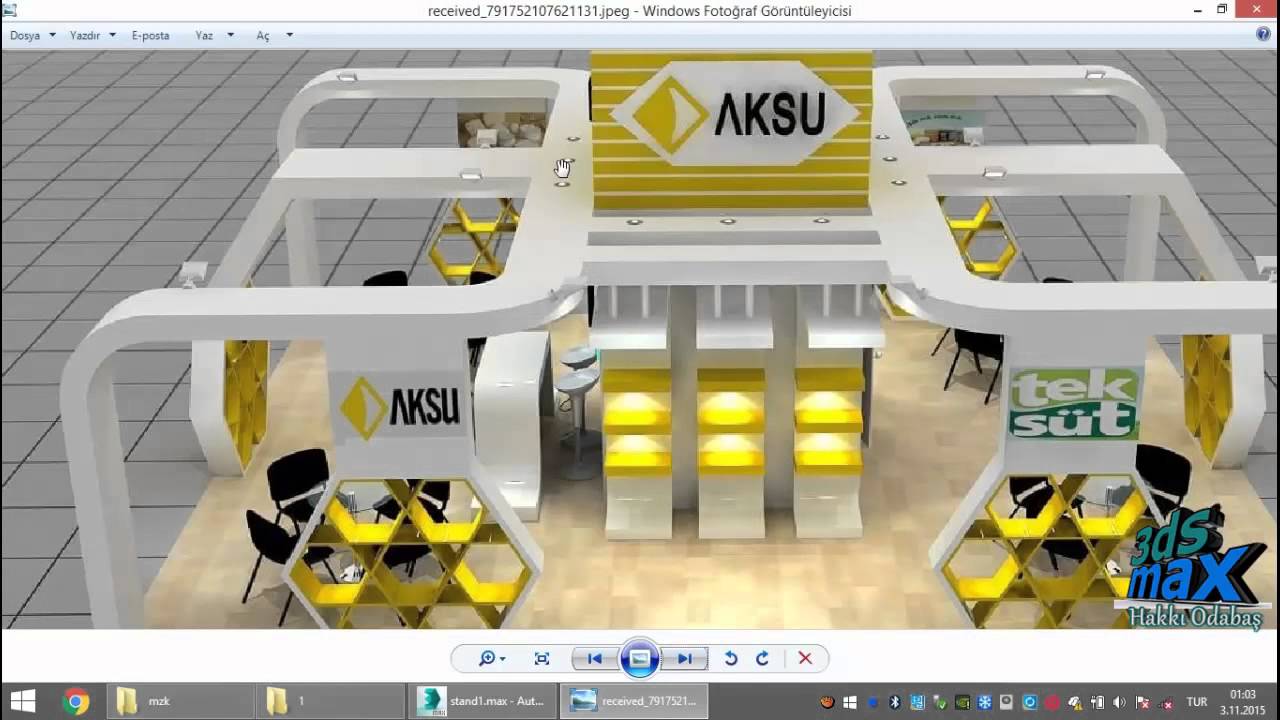Delete the photo with red X
Viewport: 1280px width, 720px height.
tap(805, 658)
